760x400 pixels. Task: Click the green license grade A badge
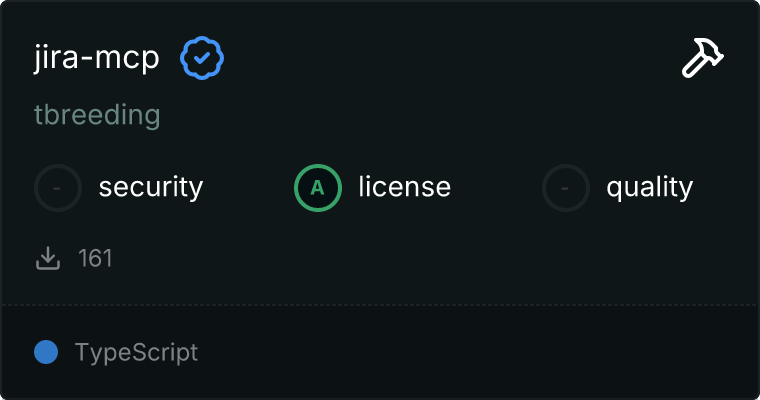(x=318, y=187)
